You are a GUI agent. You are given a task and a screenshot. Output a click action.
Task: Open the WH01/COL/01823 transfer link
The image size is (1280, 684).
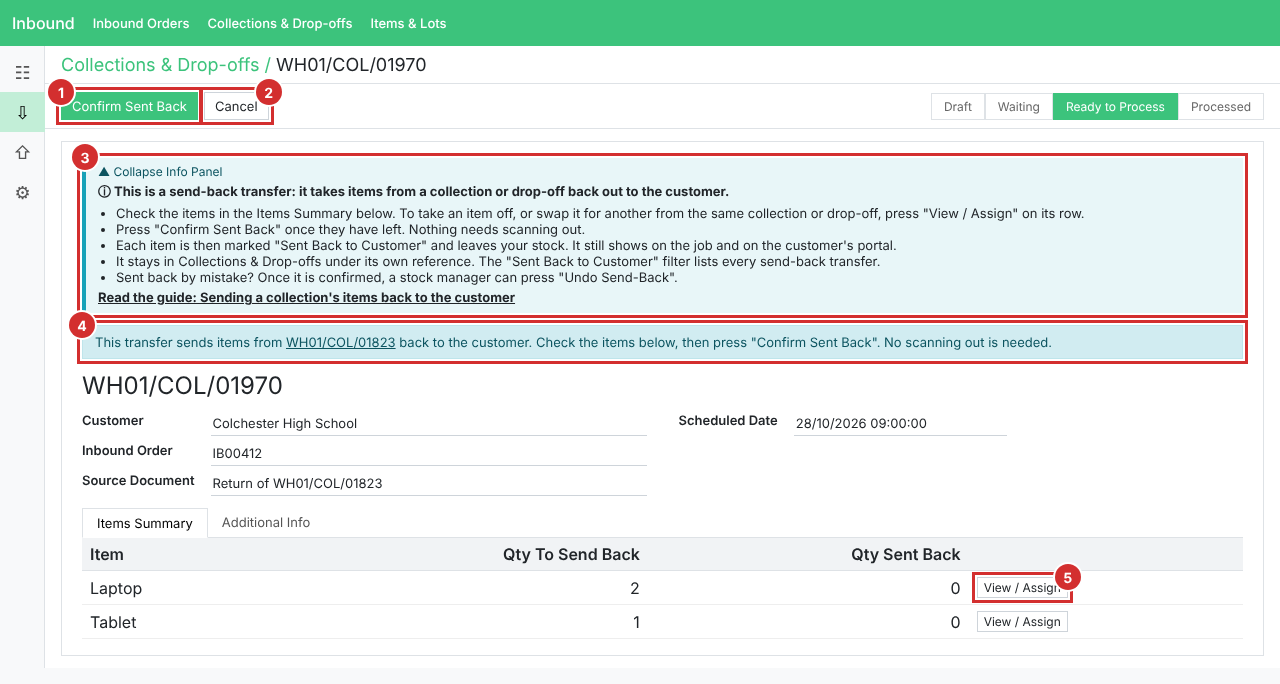341,342
